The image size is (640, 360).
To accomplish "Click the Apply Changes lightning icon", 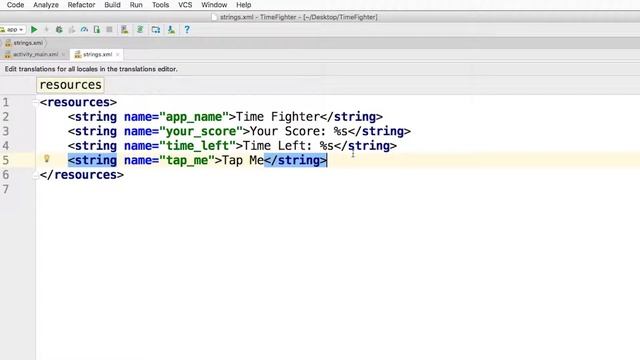I will tap(46, 29).
